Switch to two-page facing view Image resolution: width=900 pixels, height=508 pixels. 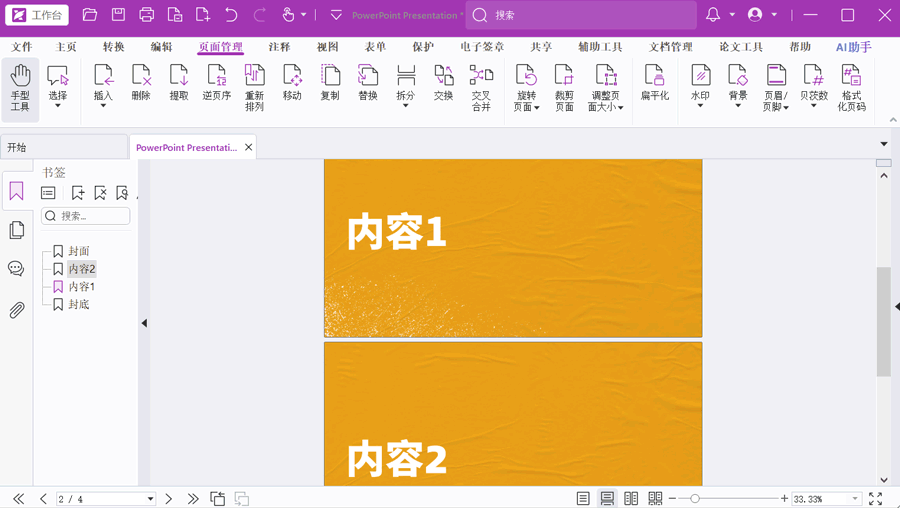631,498
